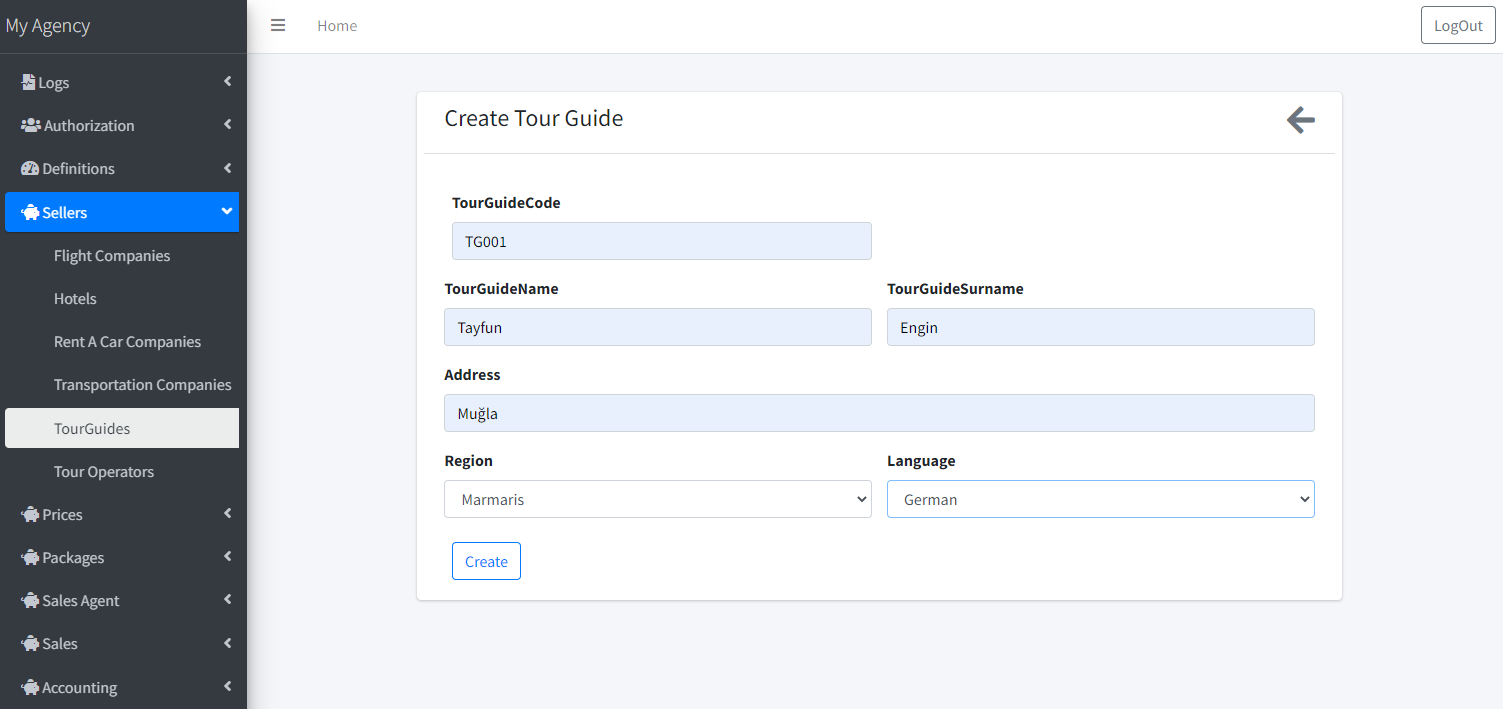
Task: Open the Language dropdown showing German
Action: click(x=1100, y=498)
